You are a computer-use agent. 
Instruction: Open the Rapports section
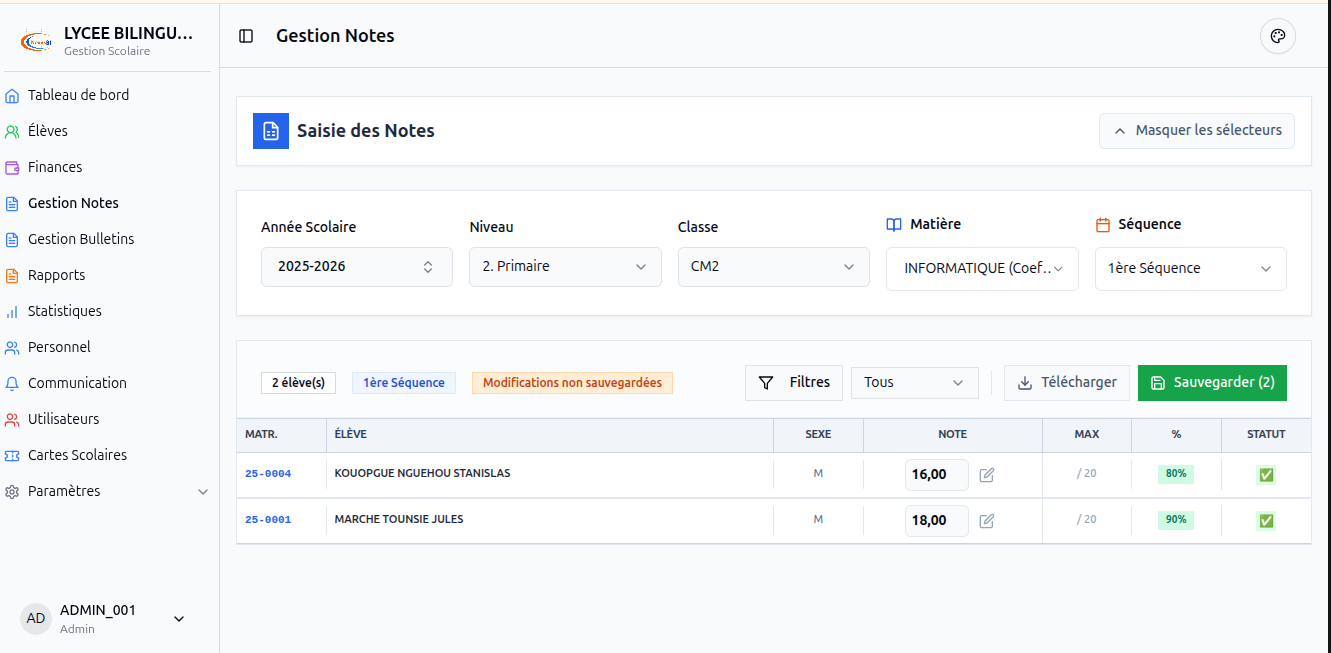[56, 276]
